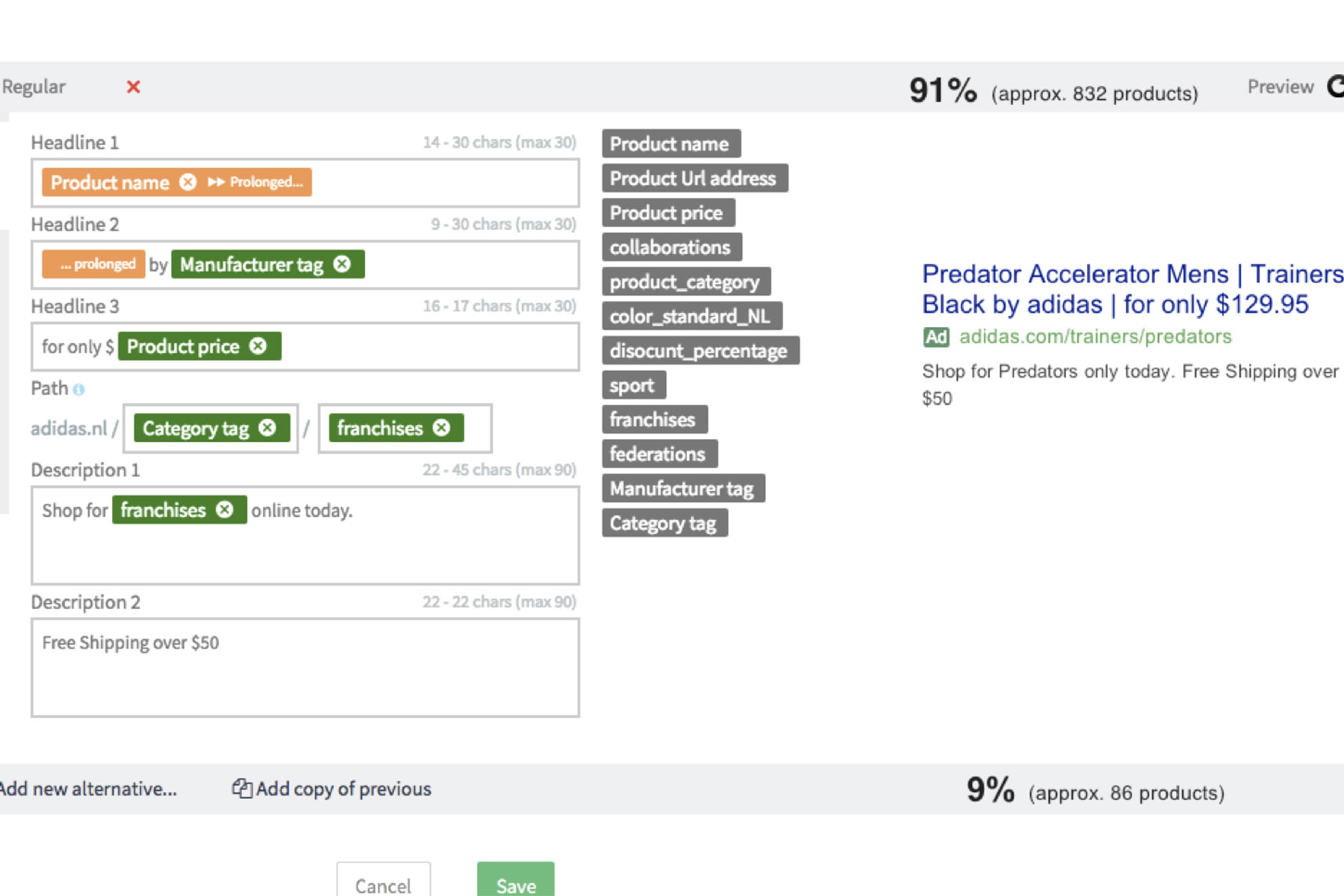Click the orange prolonged chip in Headline 2
This screenshot has width=1344, height=896.
tap(93, 264)
